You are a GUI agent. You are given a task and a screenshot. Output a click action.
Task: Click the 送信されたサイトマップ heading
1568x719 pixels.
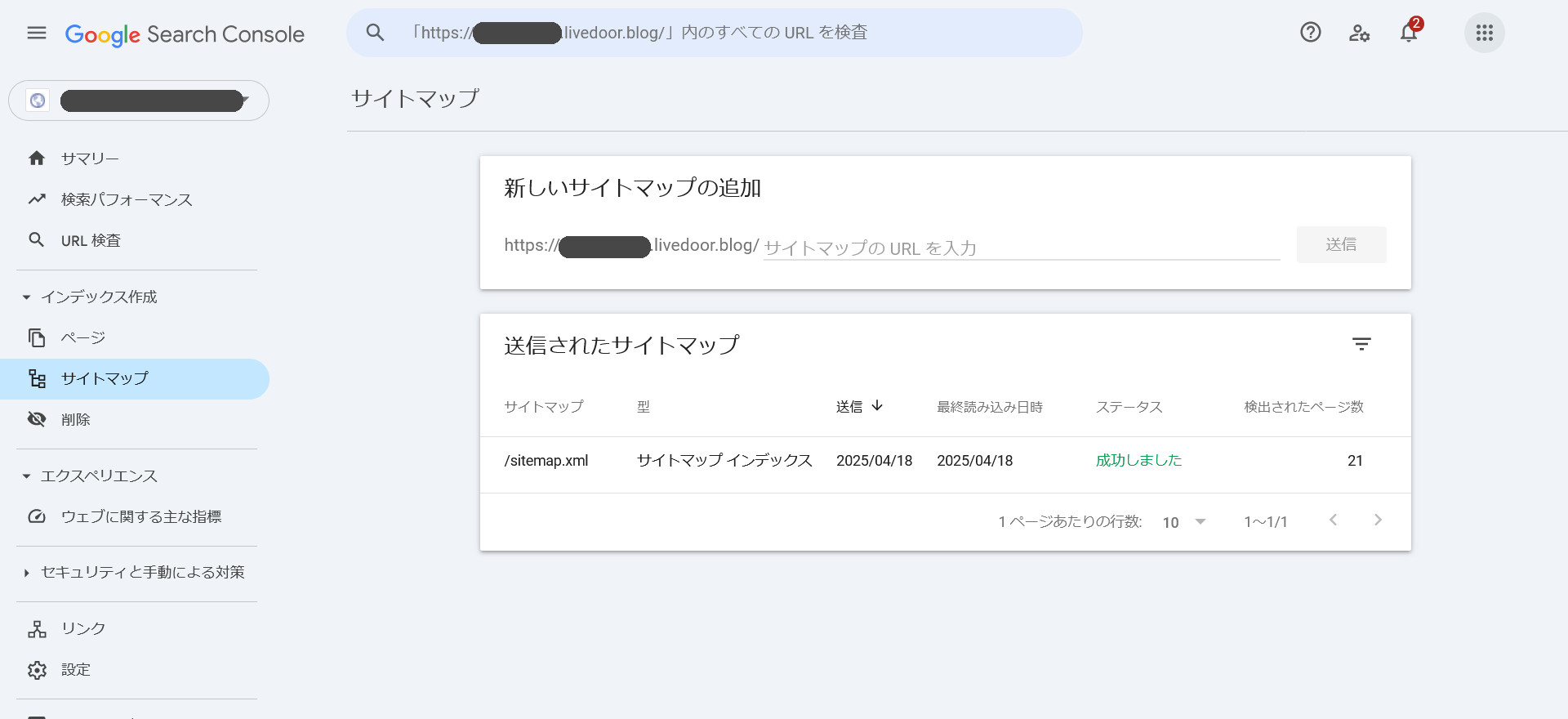coord(621,346)
